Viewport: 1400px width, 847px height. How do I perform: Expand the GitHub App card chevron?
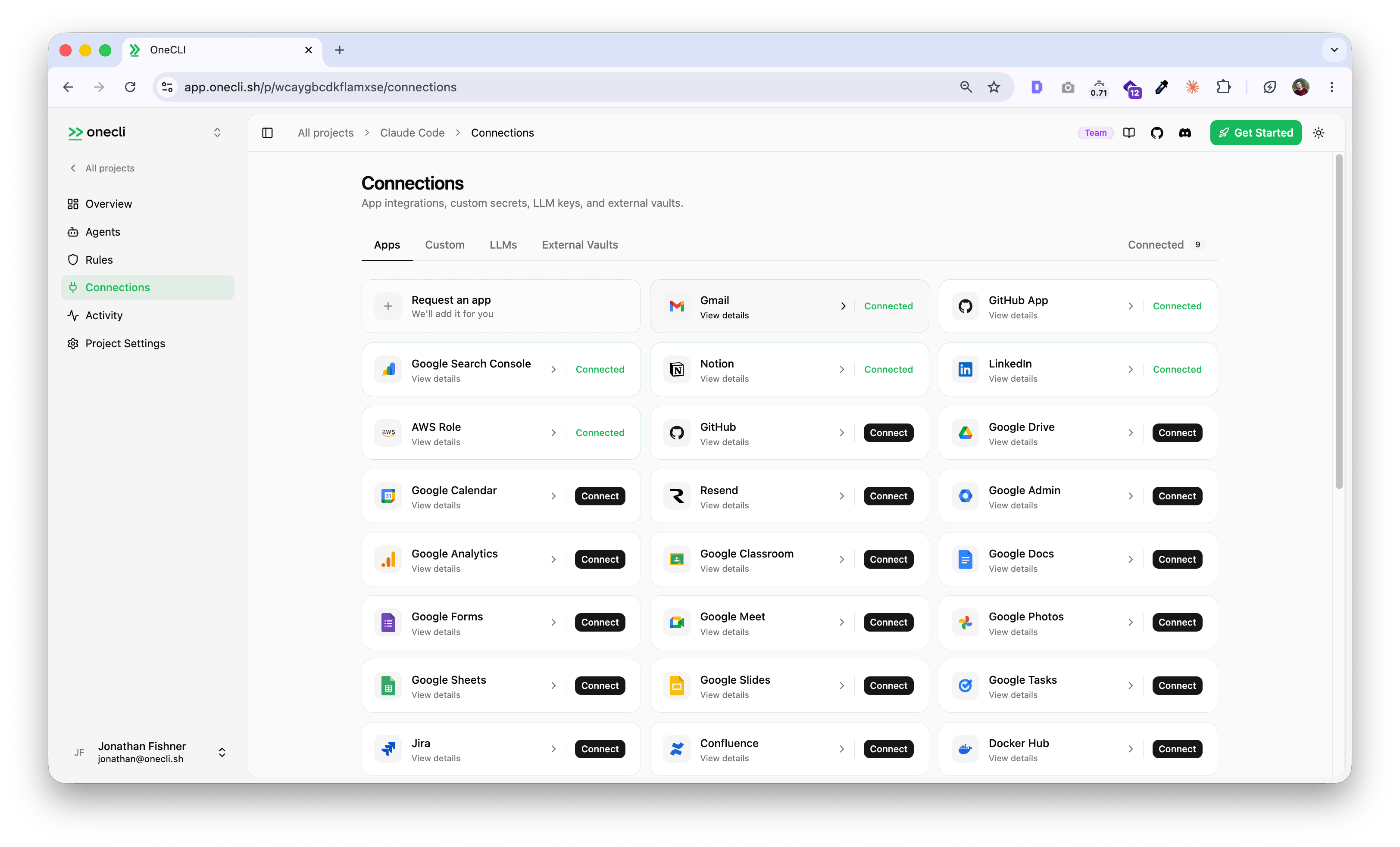pos(1131,306)
